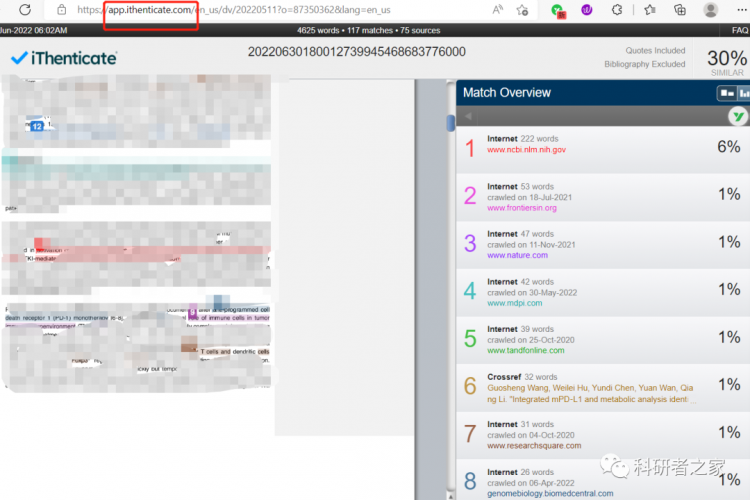Select match 1 www.ncbi.nlm.nih.gov

click(x=526, y=149)
